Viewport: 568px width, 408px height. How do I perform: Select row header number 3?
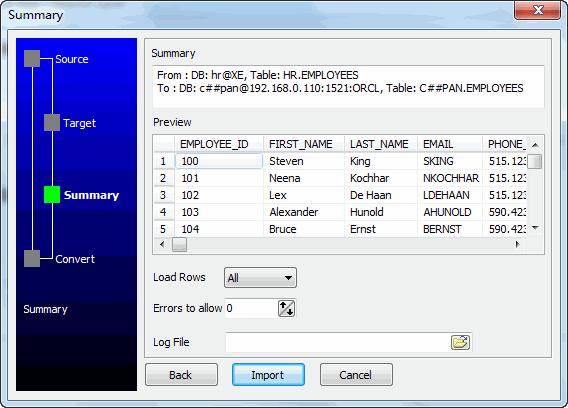tap(164, 195)
